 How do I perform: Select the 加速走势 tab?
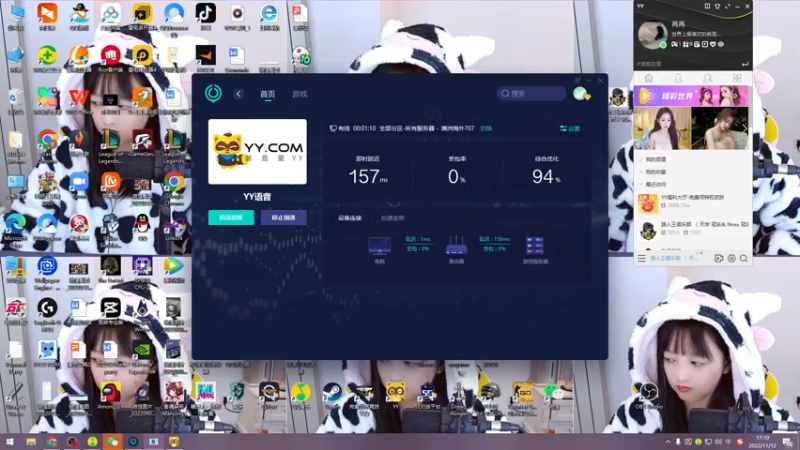pos(392,218)
